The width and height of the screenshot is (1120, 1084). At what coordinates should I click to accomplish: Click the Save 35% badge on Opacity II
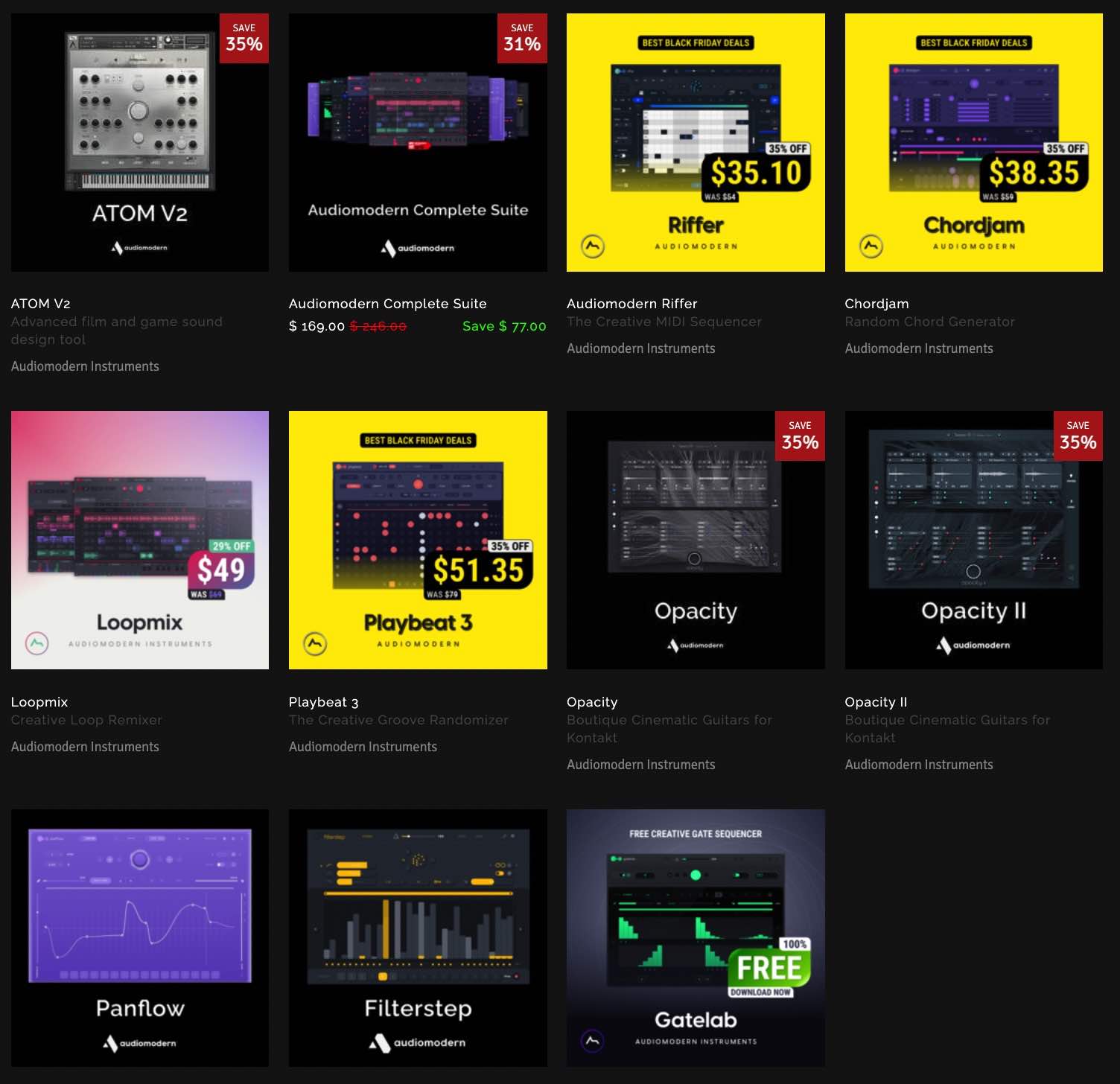tap(1078, 436)
